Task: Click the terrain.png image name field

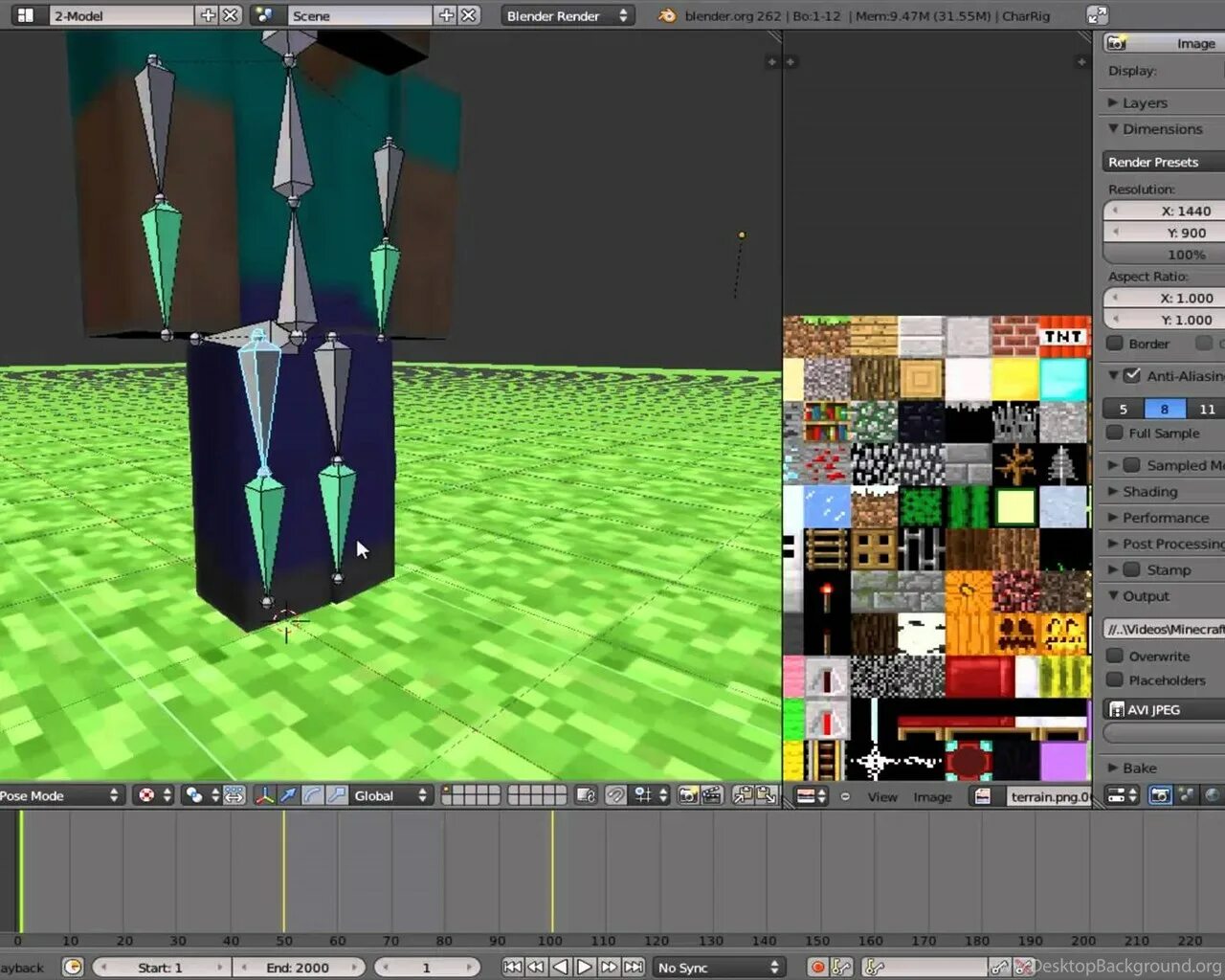Action: point(1048,796)
